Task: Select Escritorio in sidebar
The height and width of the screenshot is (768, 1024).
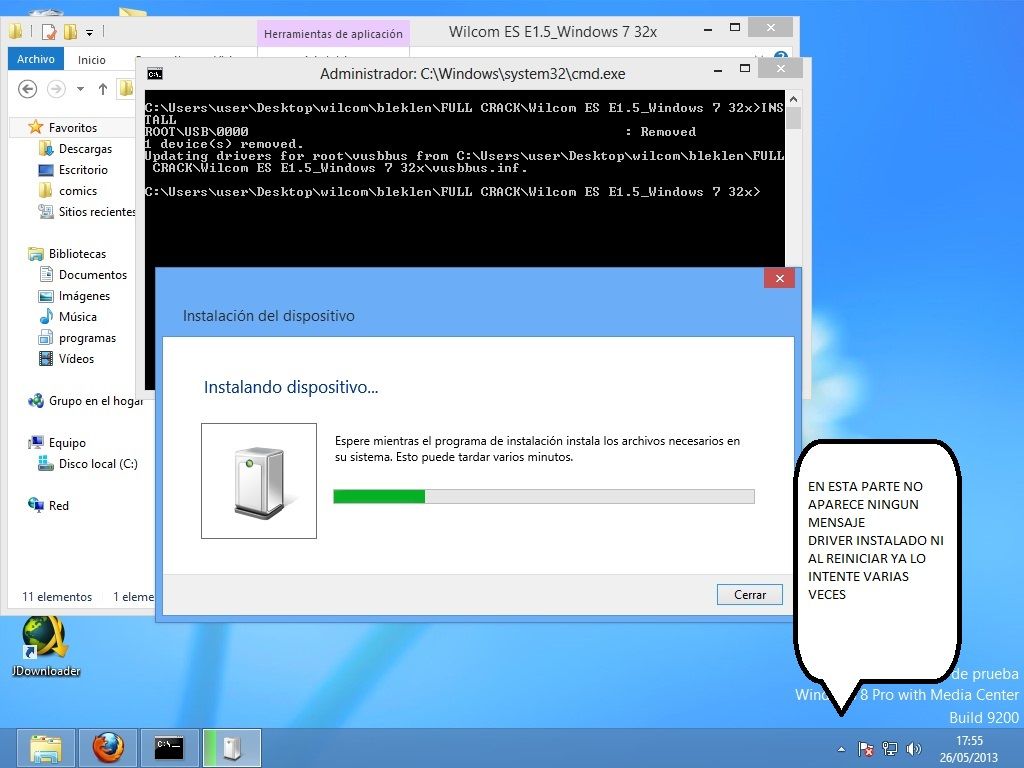Action: (83, 170)
